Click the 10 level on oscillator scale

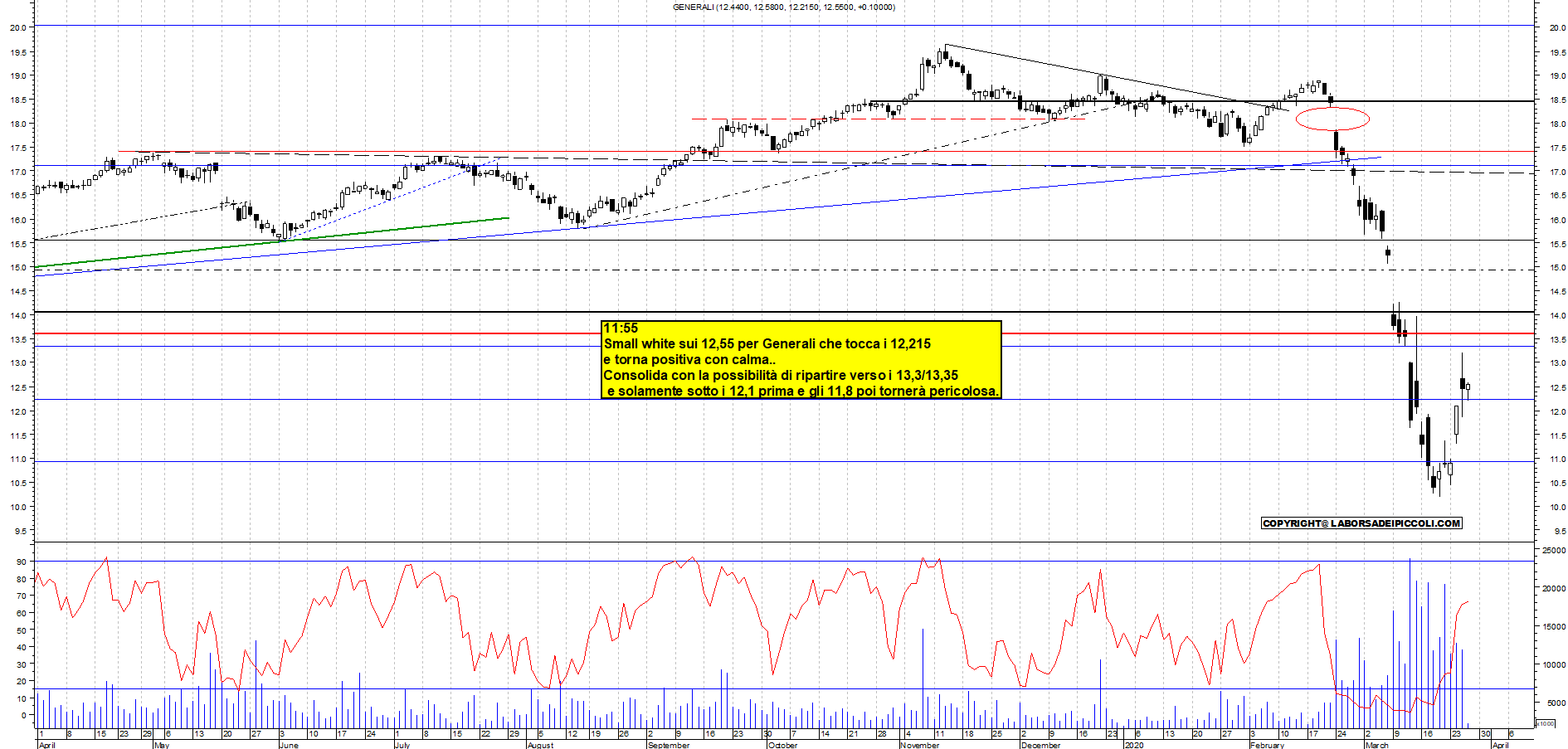click(21, 698)
